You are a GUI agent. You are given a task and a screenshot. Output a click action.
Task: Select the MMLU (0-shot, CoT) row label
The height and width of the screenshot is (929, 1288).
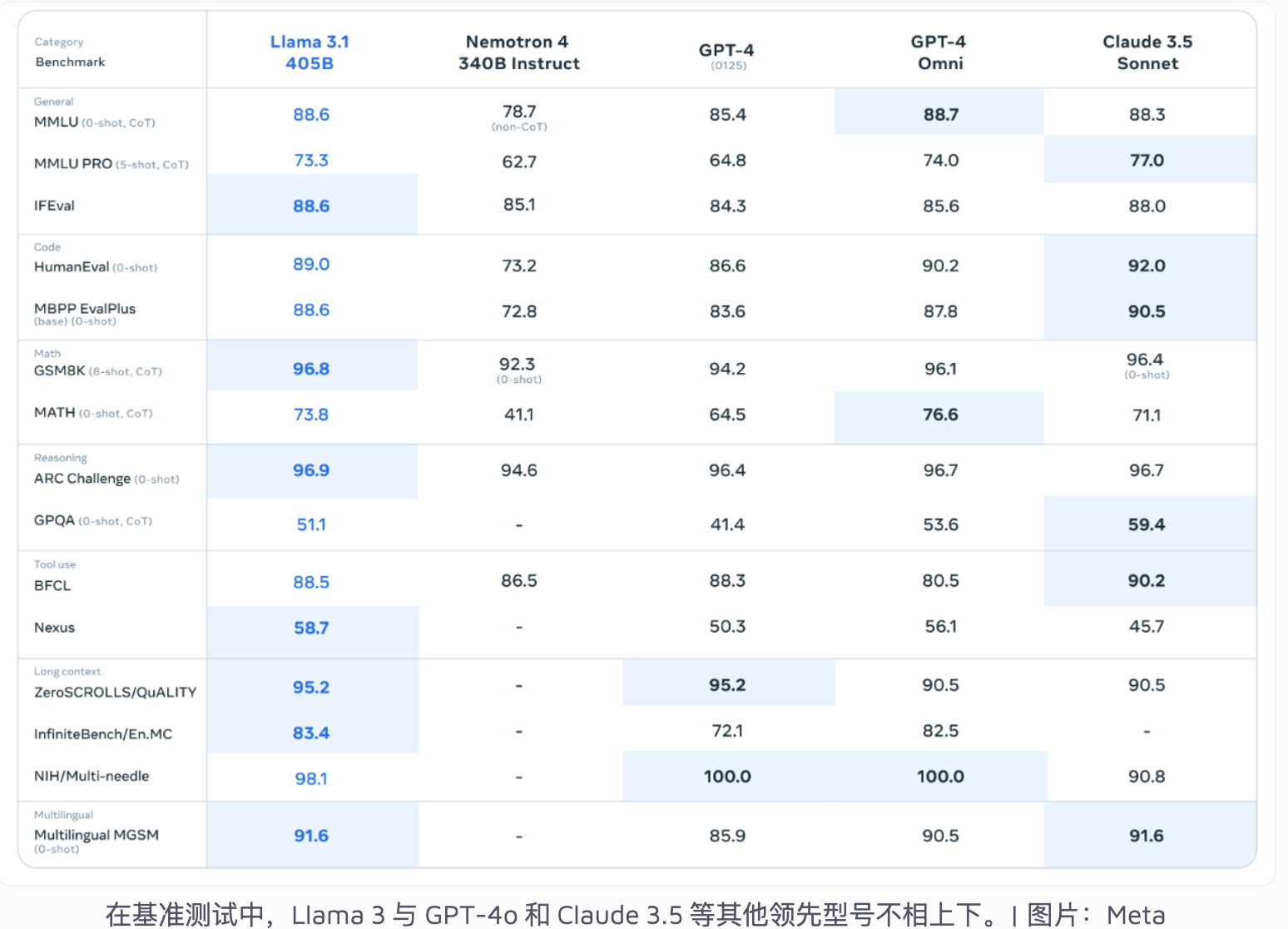point(95,122)
